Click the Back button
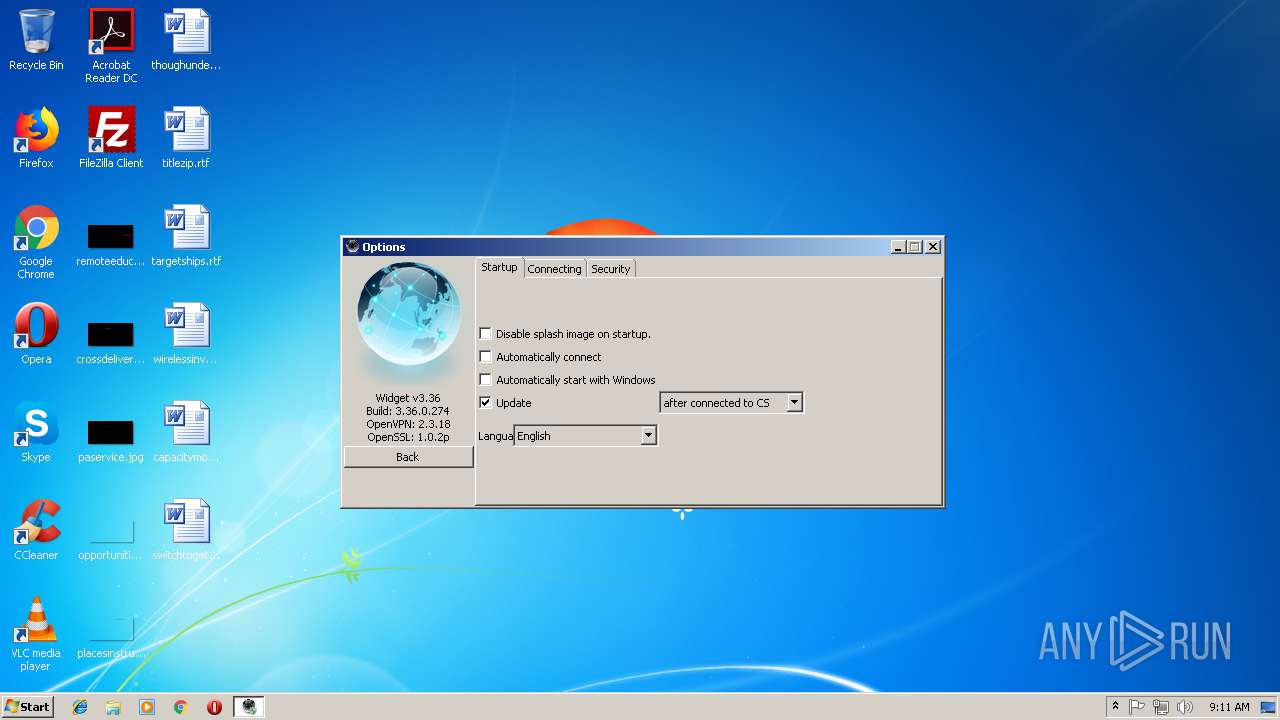Image resolution: width=1280 pixels, height=720 pixels. tap(408, 457)
